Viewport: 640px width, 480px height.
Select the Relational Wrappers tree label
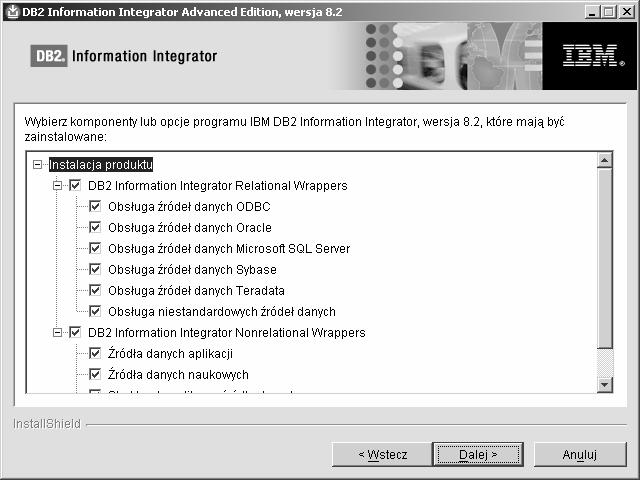218,186
